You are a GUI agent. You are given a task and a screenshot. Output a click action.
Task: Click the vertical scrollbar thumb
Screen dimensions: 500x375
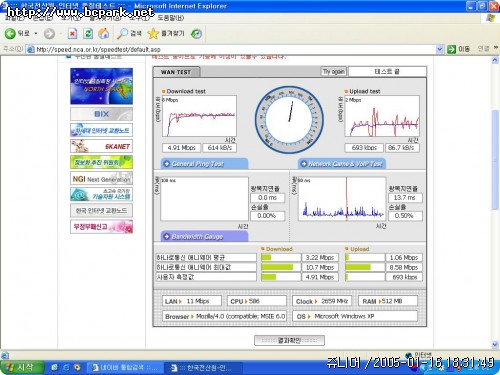[x=495, y=159]
